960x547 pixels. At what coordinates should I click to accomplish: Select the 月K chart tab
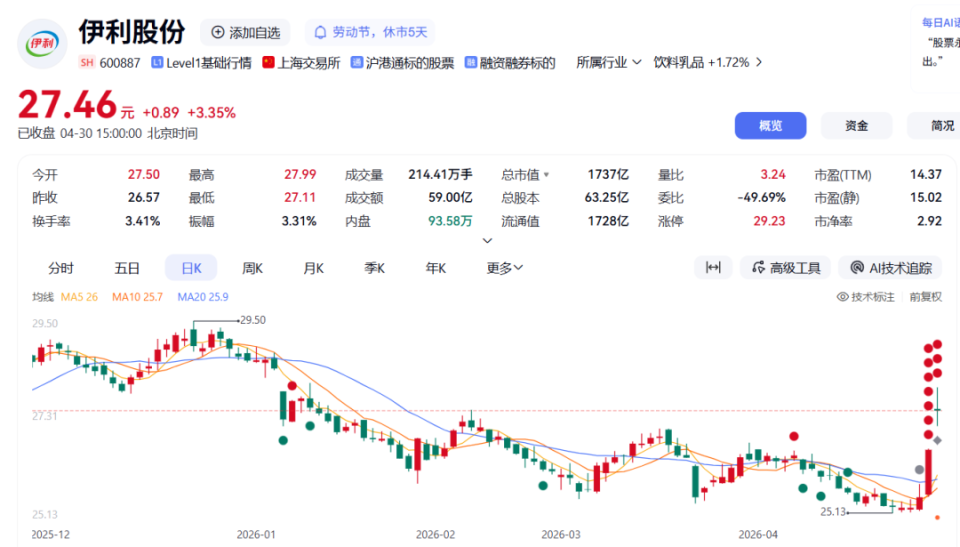point(313,268)
